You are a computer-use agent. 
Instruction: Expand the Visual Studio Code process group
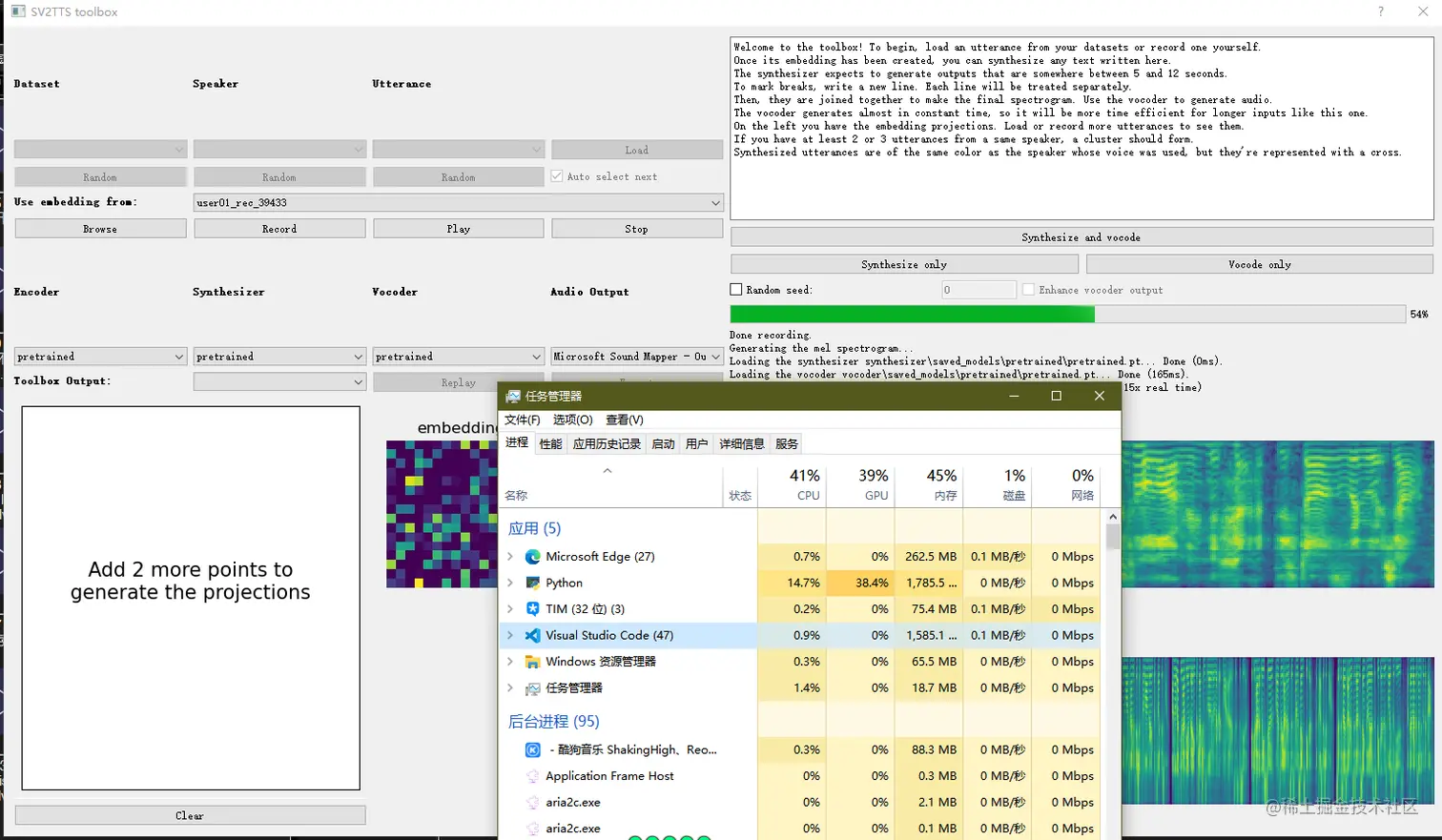[511, 635]
